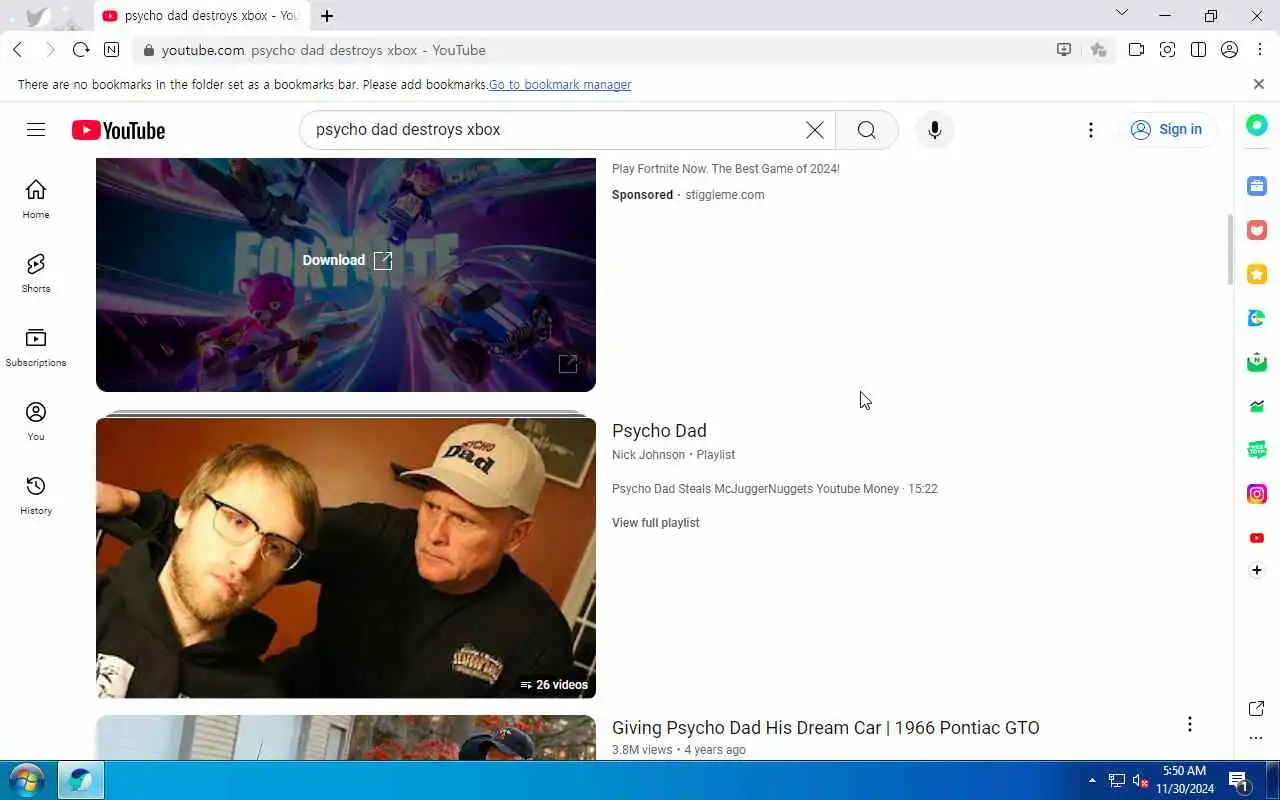Open yellow star bookmarks sidebar panel
The height and width of the screenshot is (800, 1280).
click(1257, 274)
